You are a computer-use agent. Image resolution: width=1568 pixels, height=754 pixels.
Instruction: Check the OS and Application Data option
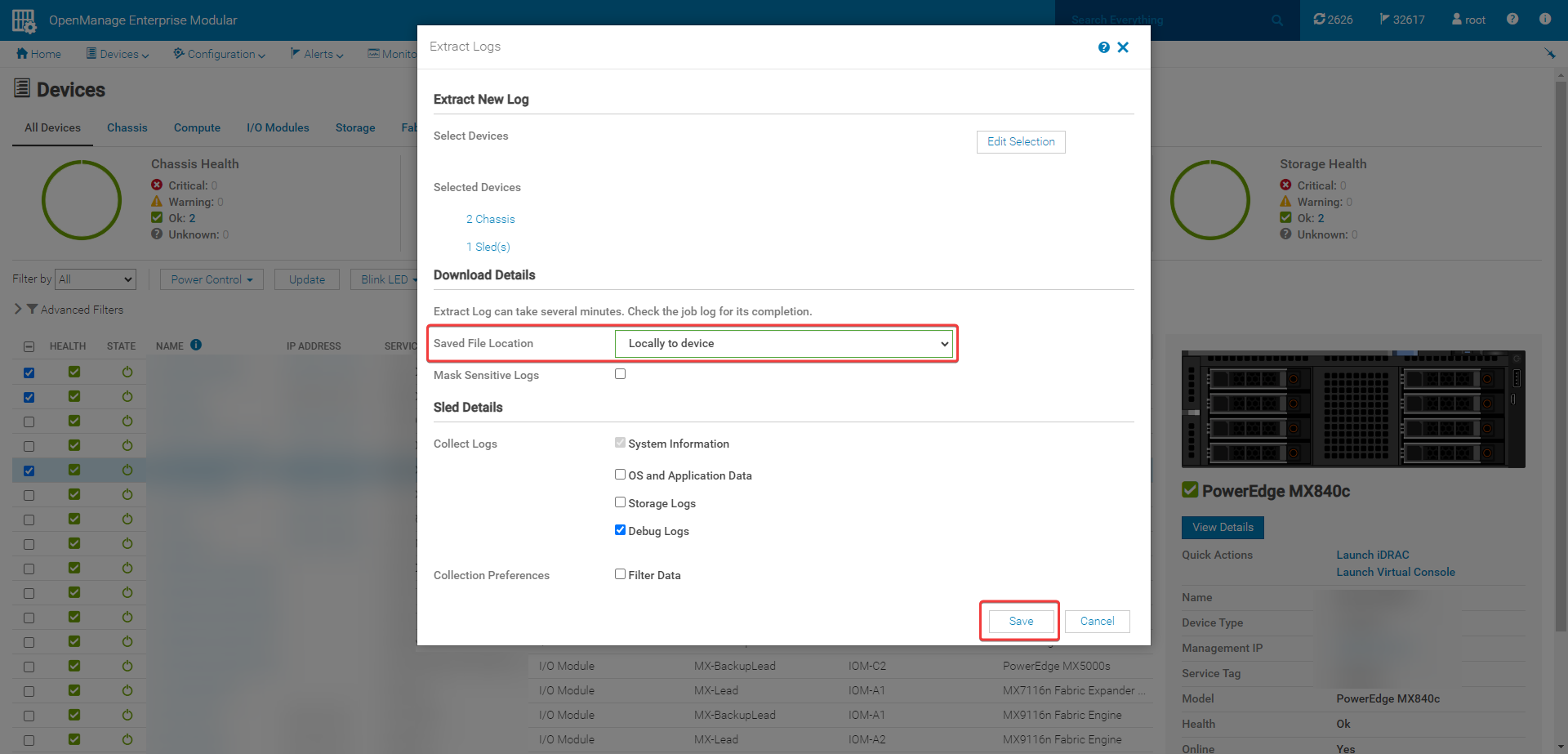621,475
